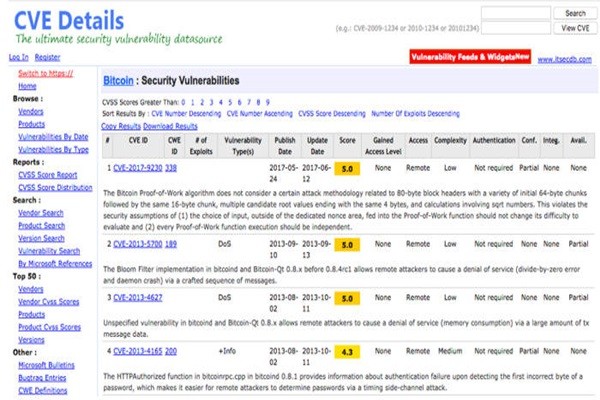Open CVSS Score Distribution
The image size is (600, 400).
pos(55,187)
